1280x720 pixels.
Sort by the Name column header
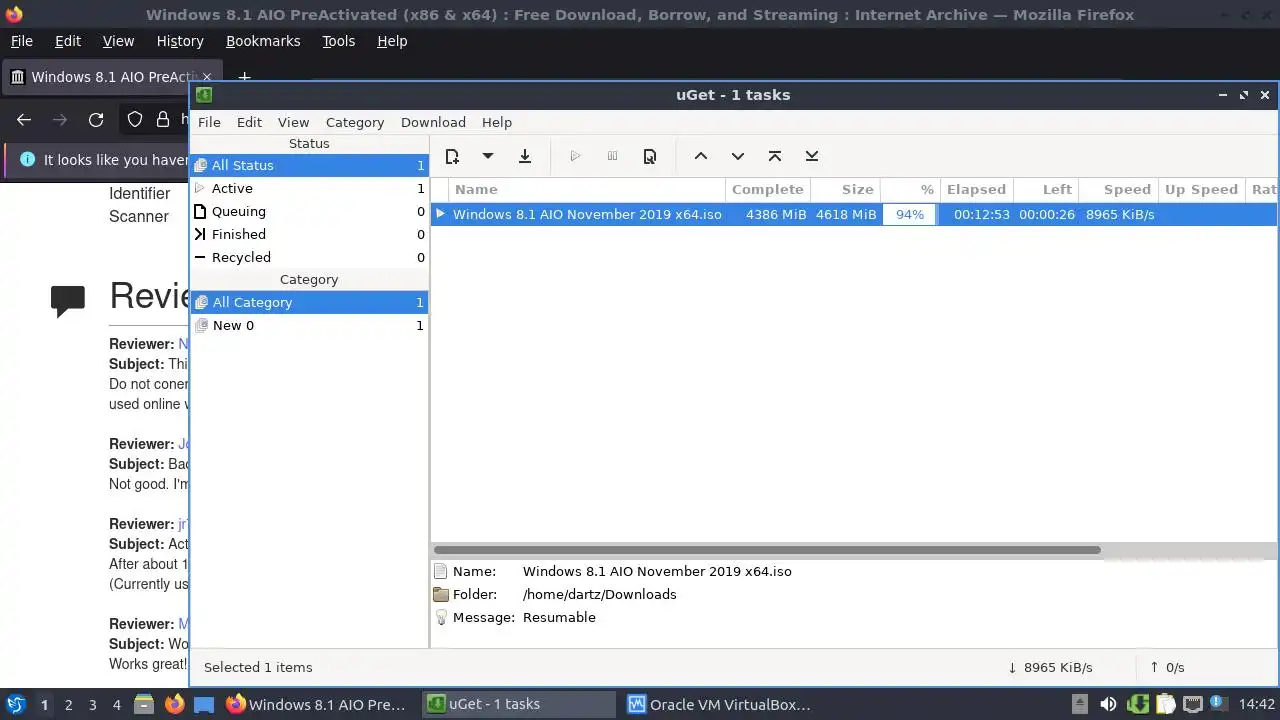[x=587, y=189]
